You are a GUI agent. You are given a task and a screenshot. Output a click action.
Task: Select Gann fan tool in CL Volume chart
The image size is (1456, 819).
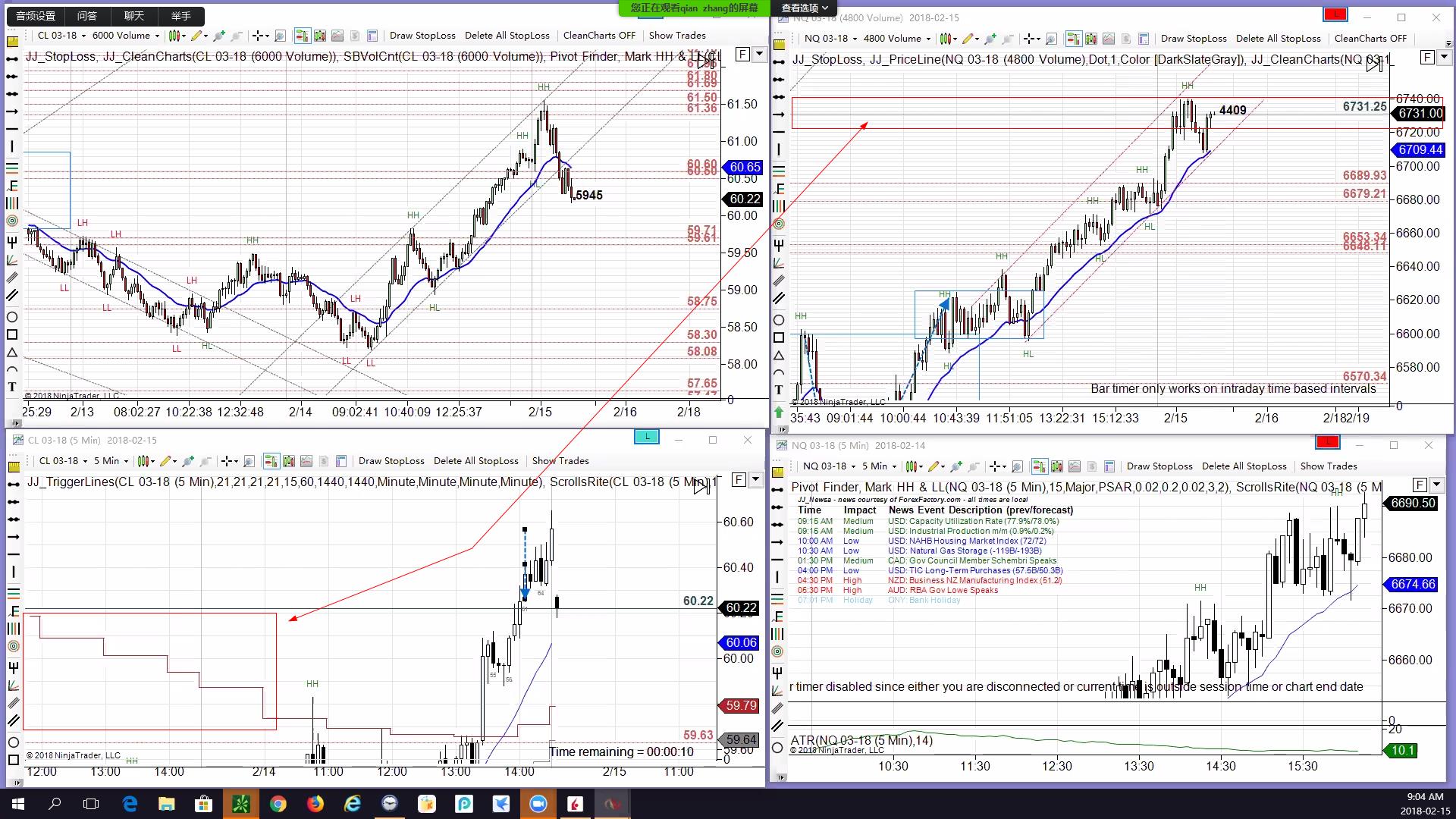tap(12, 260)
